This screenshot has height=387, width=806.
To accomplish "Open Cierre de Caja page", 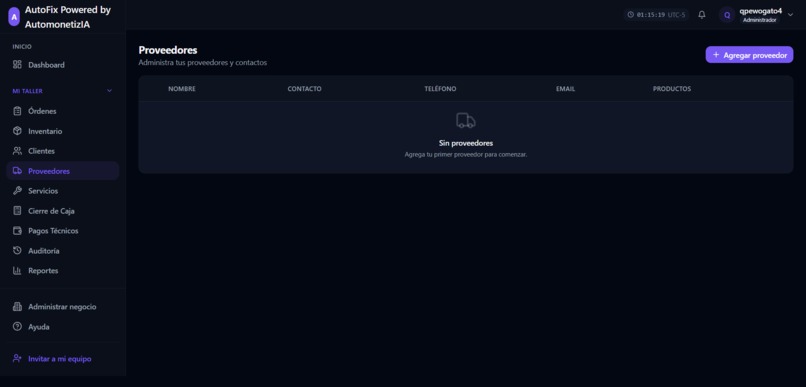I will click(63, 211).
